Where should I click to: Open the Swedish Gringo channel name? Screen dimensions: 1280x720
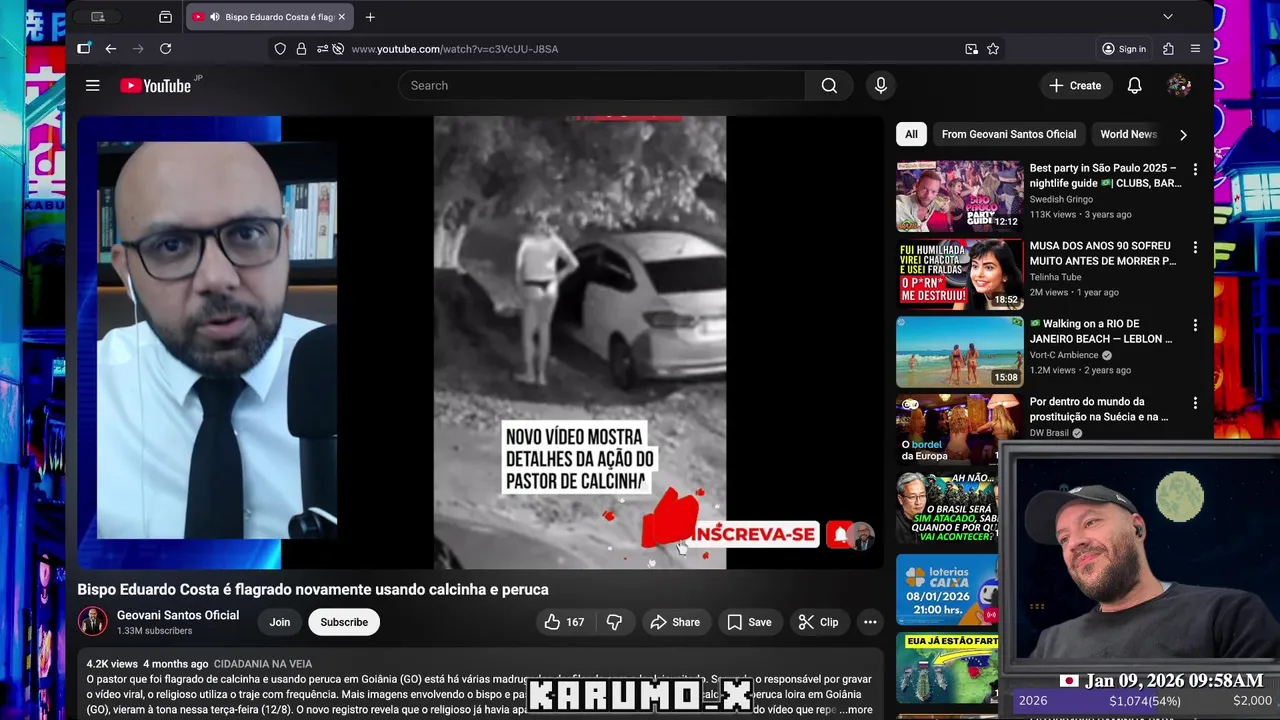tap(1061, 200)
